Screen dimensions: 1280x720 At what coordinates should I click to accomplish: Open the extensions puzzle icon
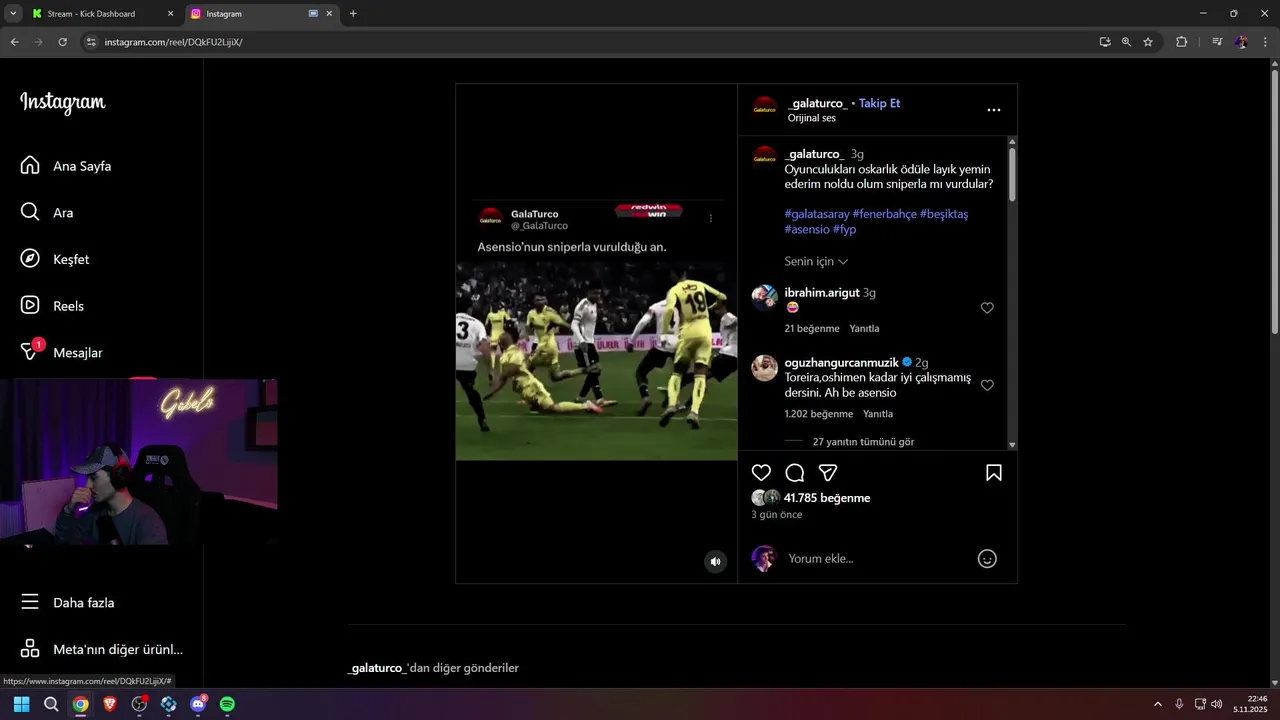(x=1182, y=42)
